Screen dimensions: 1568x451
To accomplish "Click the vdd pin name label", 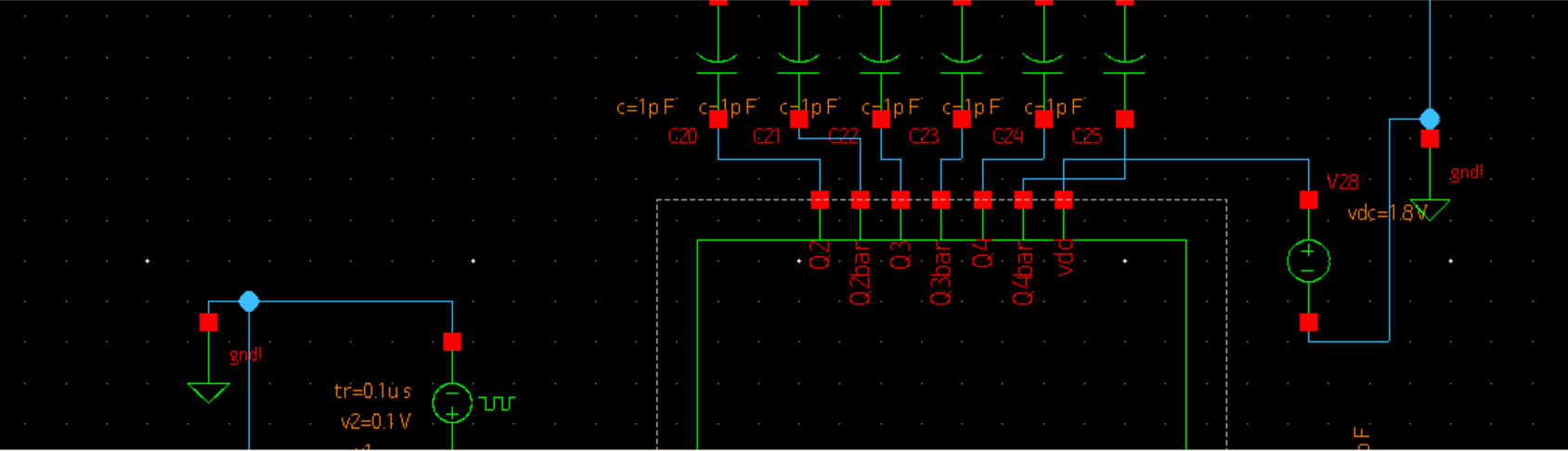I will click(x=1065, y=257).
